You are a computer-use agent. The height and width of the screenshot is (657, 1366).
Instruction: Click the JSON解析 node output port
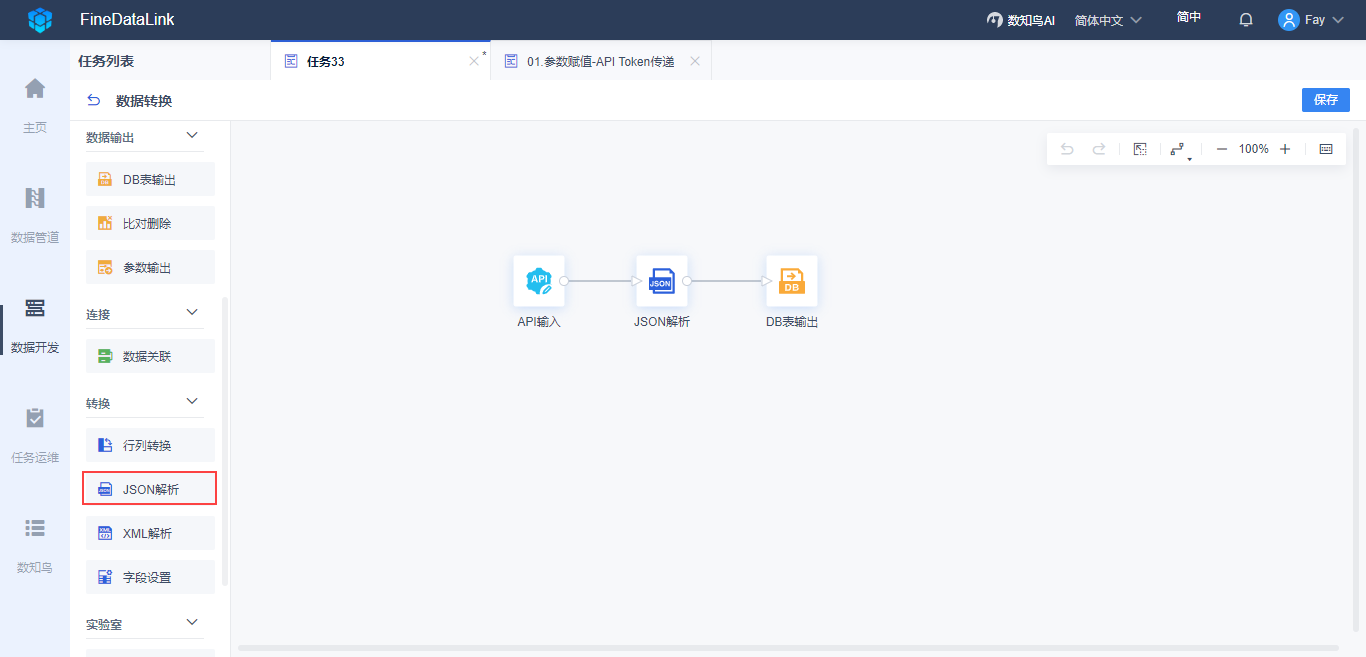[x=687, y=281]
